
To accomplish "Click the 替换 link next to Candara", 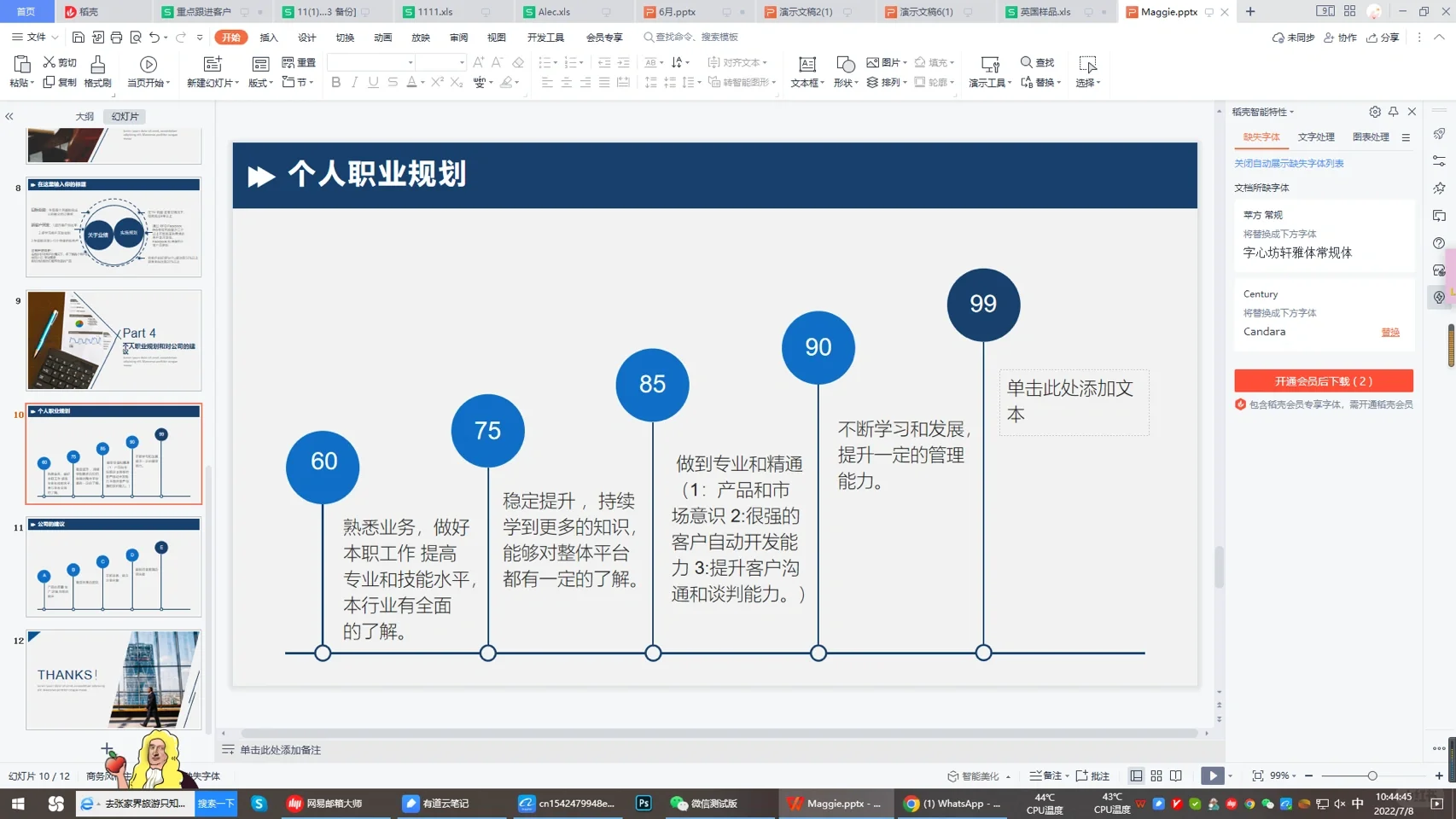I will pyautogui.click(x=1390, y=332).
